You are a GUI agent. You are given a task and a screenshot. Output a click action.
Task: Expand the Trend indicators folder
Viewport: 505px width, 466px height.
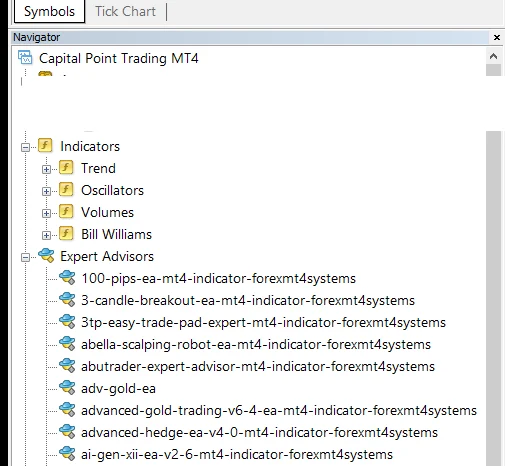[46, 169]
